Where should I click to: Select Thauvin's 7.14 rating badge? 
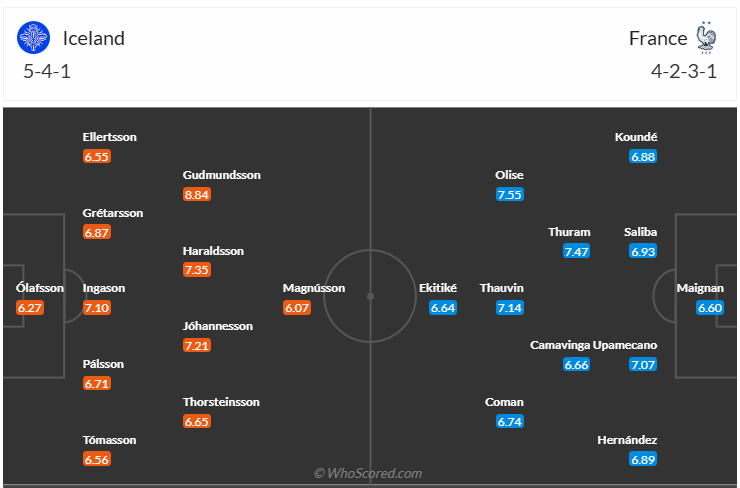pos(510,308)
